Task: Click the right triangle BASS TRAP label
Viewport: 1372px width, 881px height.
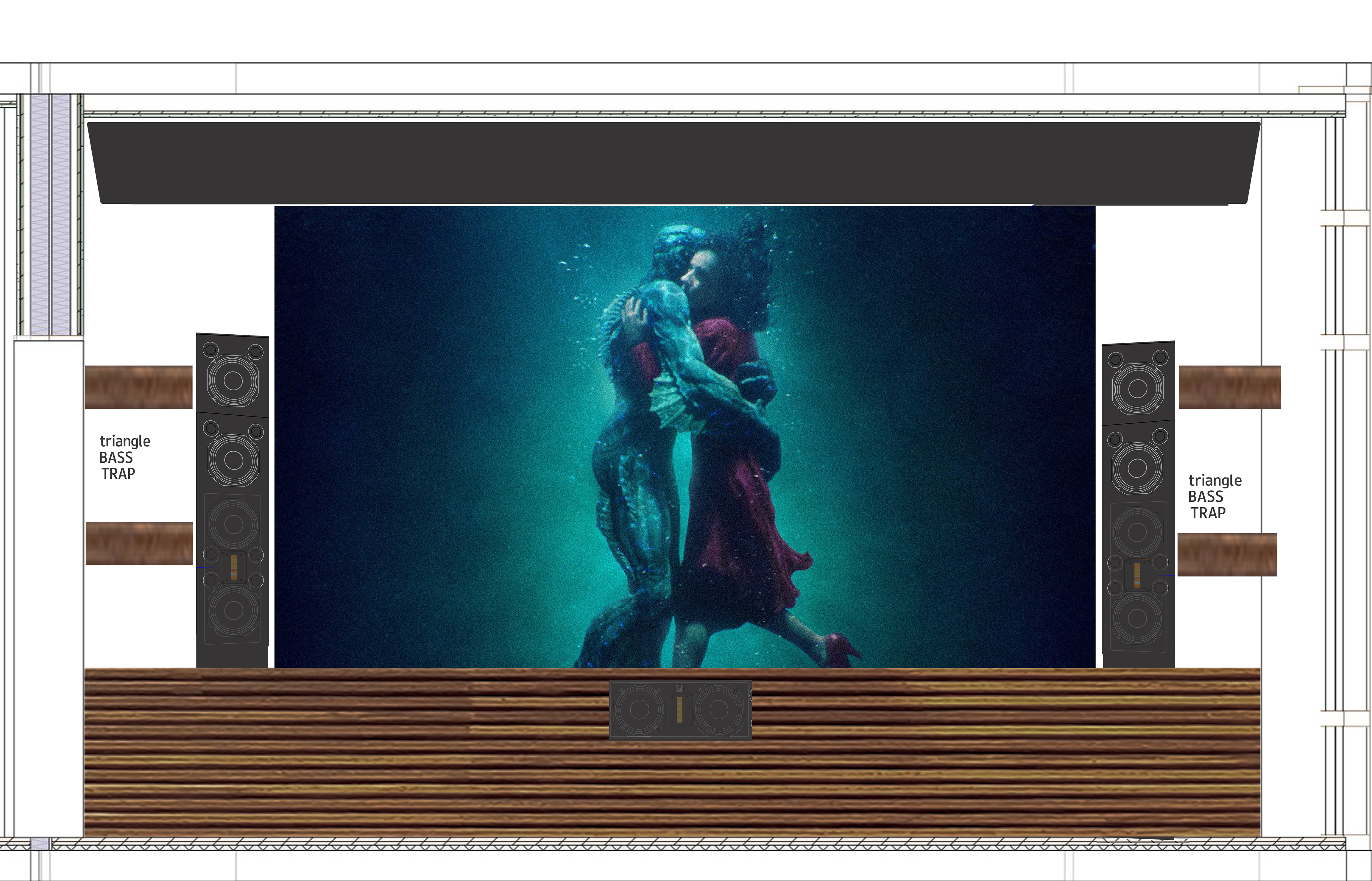Action: [x=1214, y=496]
